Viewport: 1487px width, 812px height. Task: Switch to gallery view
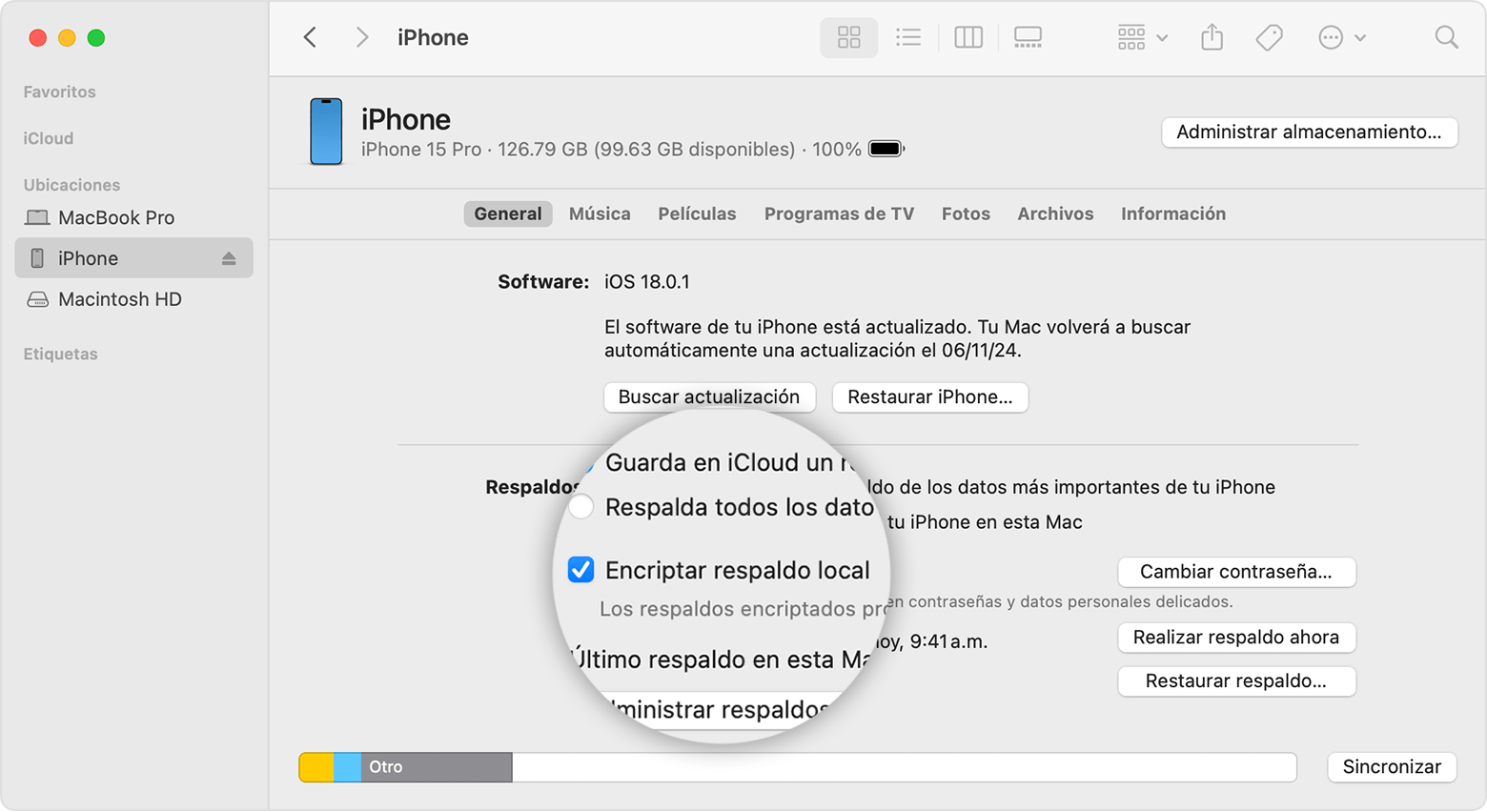(1028, 37)
